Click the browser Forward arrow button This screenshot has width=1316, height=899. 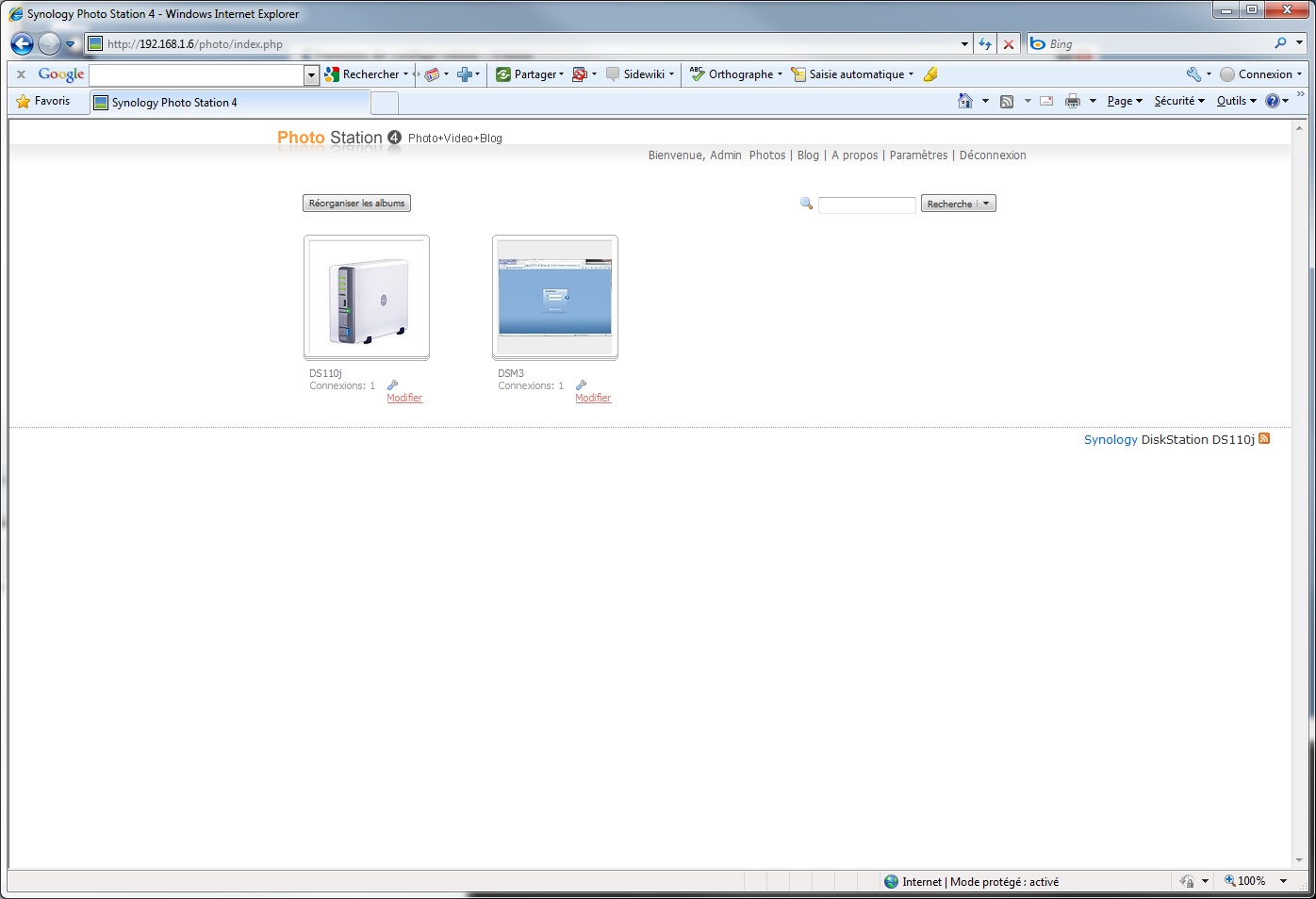pyautogui.click(x=49, y=43)
